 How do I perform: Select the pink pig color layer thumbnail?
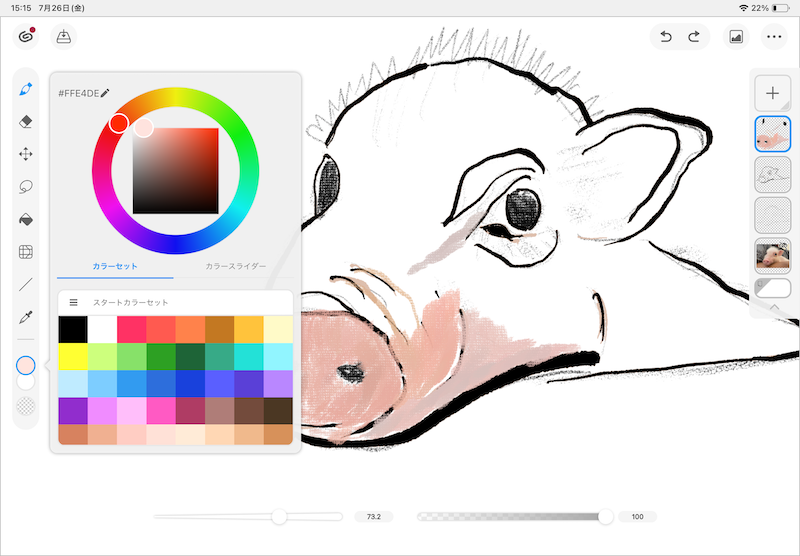(x=772, y=134)
